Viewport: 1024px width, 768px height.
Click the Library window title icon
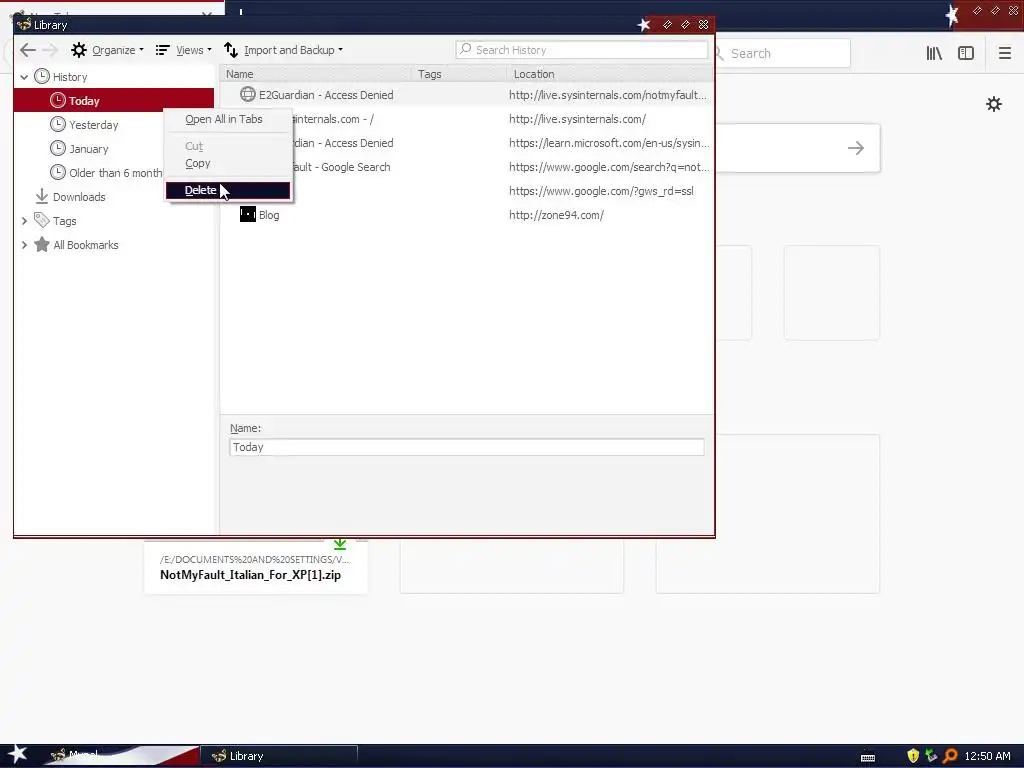click(x=24, y=24)
